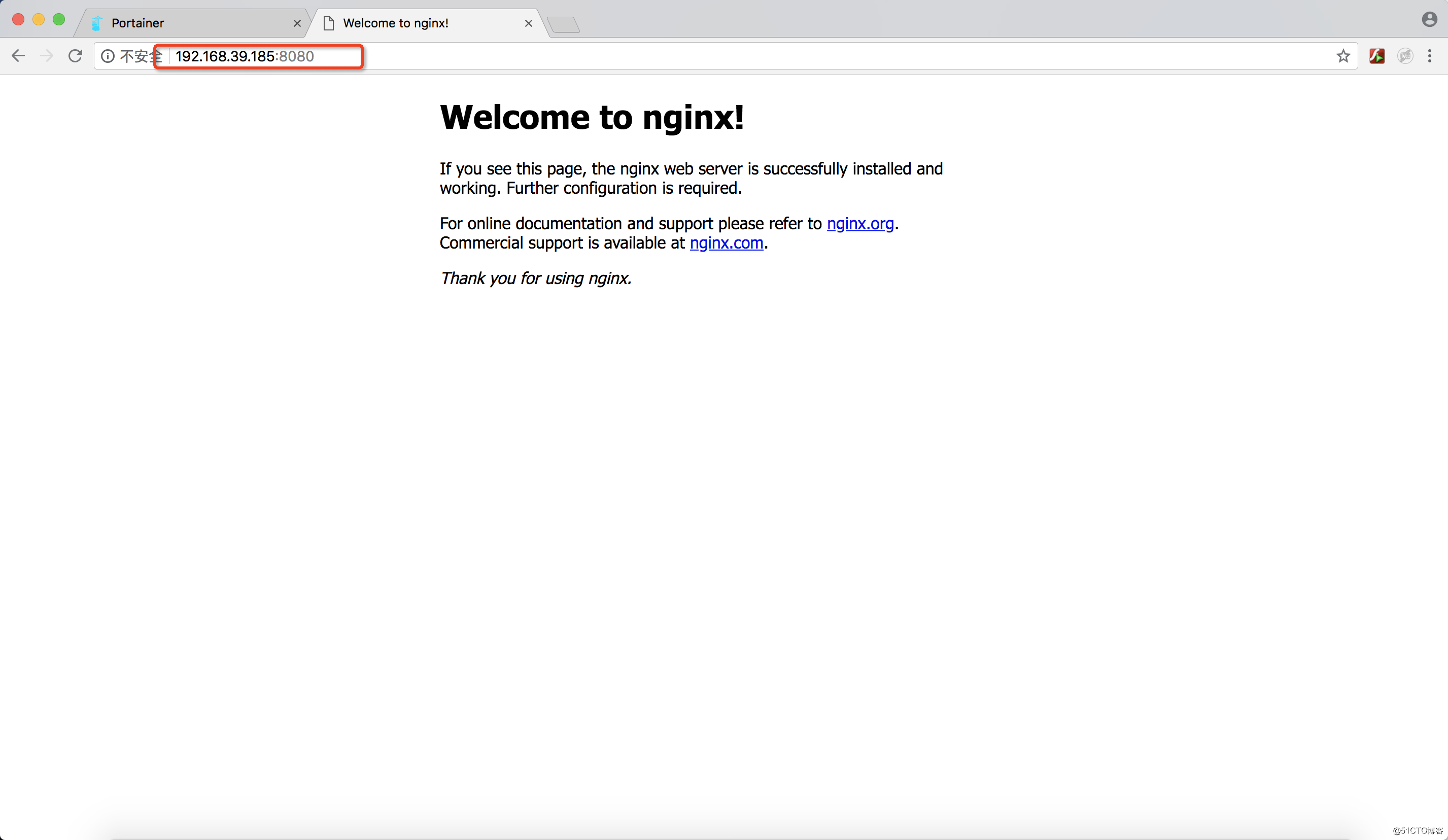The height and width of the screenshot is (840, 1448).
Task: Open the red PDF extension icon
Action: (1377, 56)
